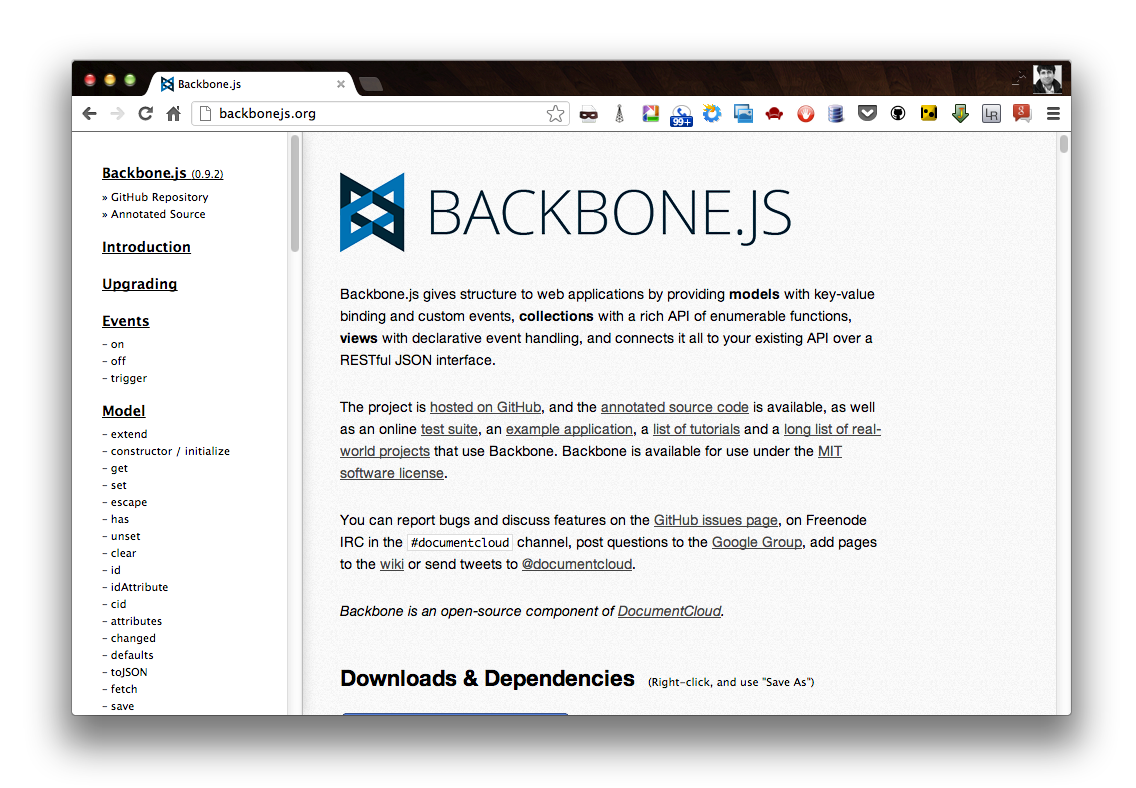Select the Backbone.js browser tab
This screenshot has height=788, width=1136.
(252, 84)
